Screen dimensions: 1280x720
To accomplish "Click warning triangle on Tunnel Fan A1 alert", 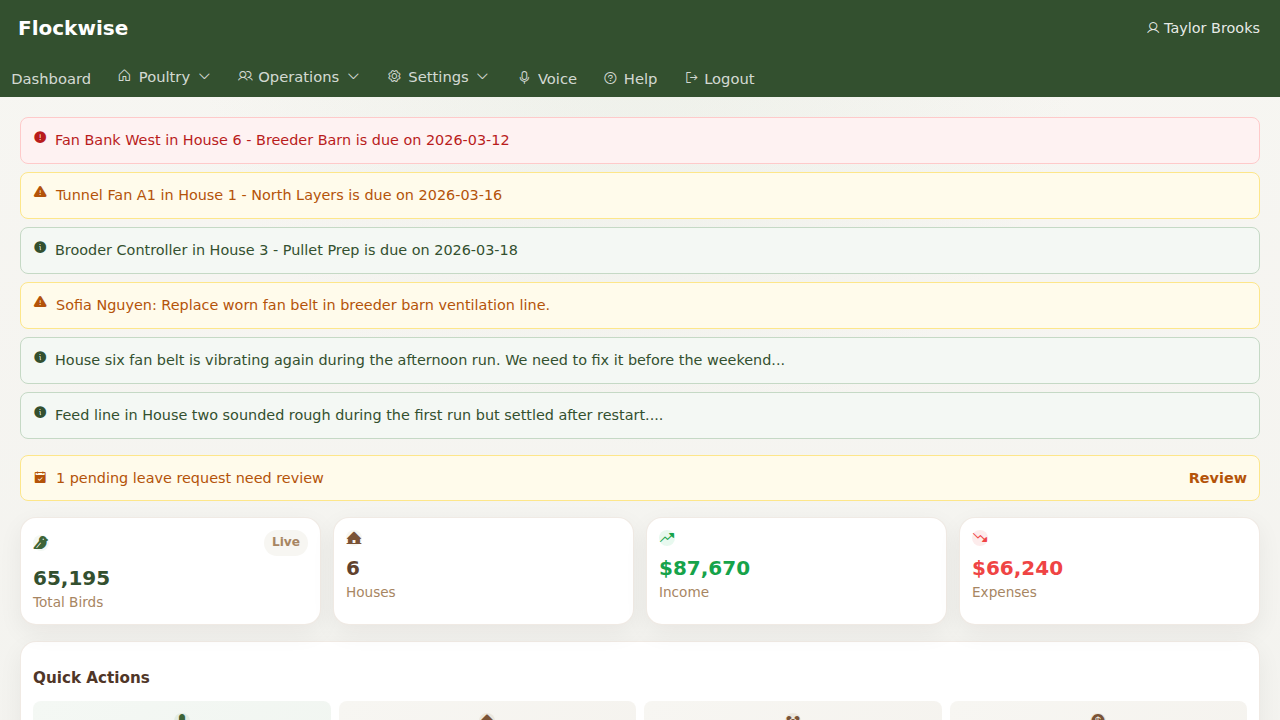I will point(40,192).
